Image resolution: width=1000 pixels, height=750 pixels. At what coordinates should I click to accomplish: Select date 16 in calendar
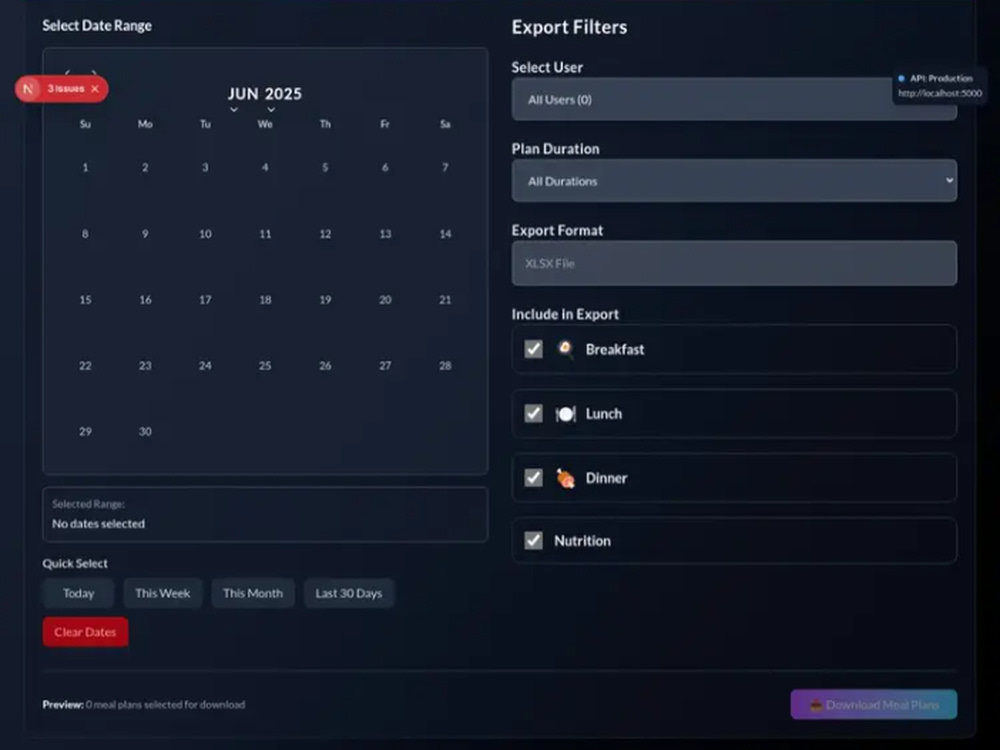tap(145, 300)
